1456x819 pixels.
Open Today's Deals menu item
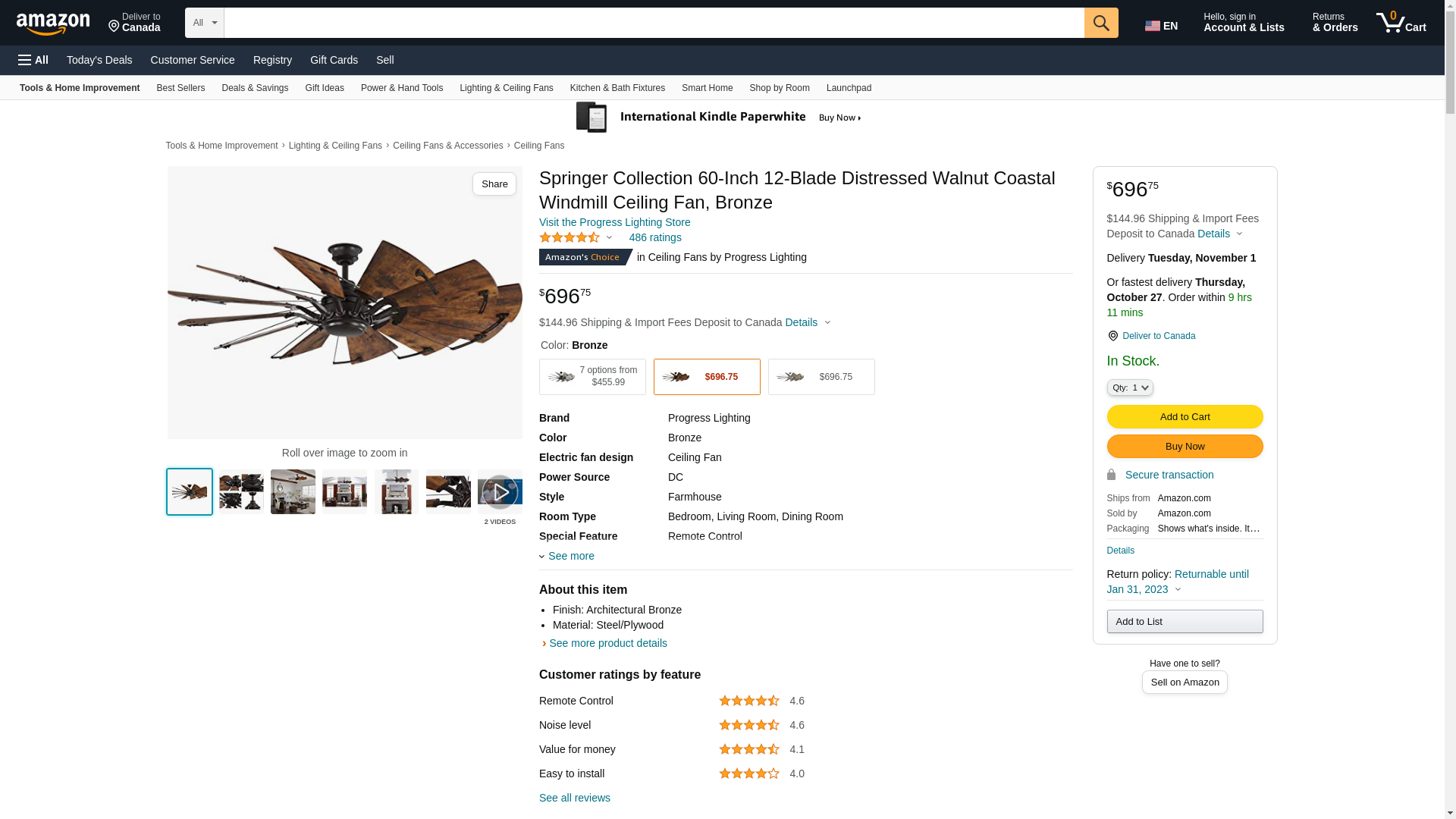[x=99, y=60]
